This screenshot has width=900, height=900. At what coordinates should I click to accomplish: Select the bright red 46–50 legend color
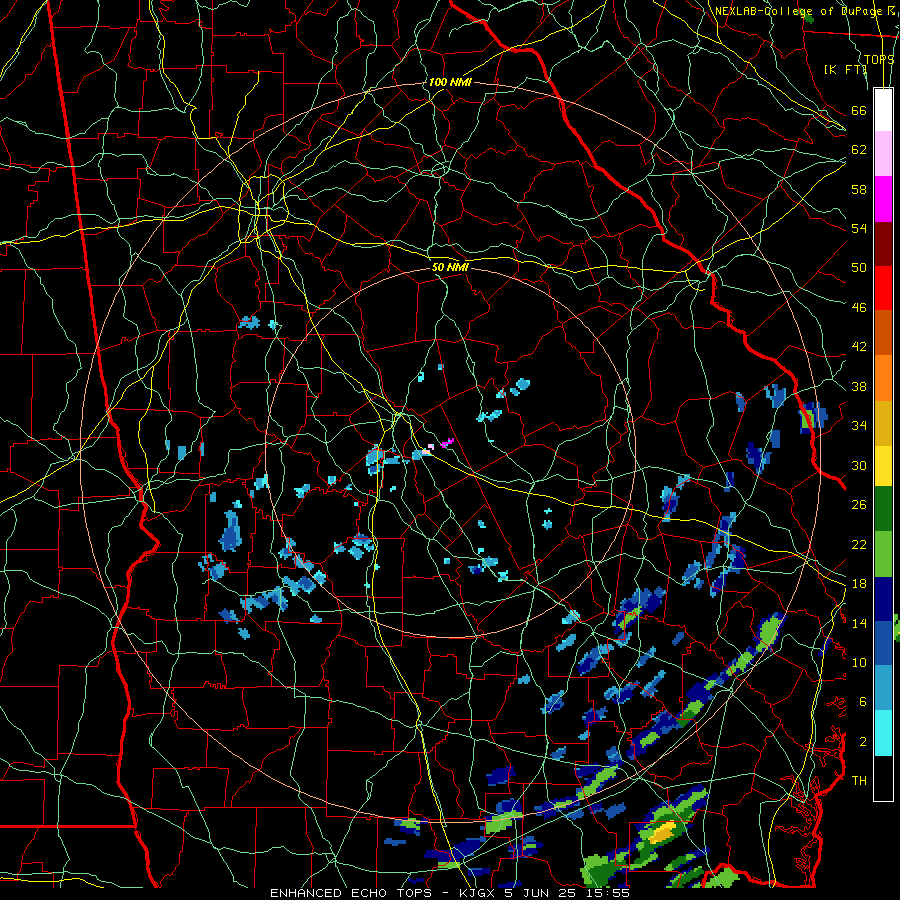(883, 288)
